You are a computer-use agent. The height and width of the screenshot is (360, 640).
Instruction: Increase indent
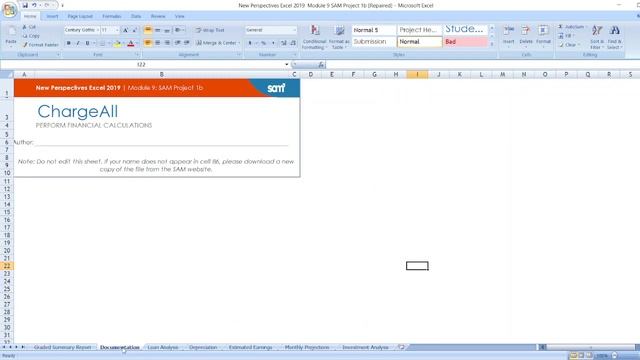click(187, 43)
